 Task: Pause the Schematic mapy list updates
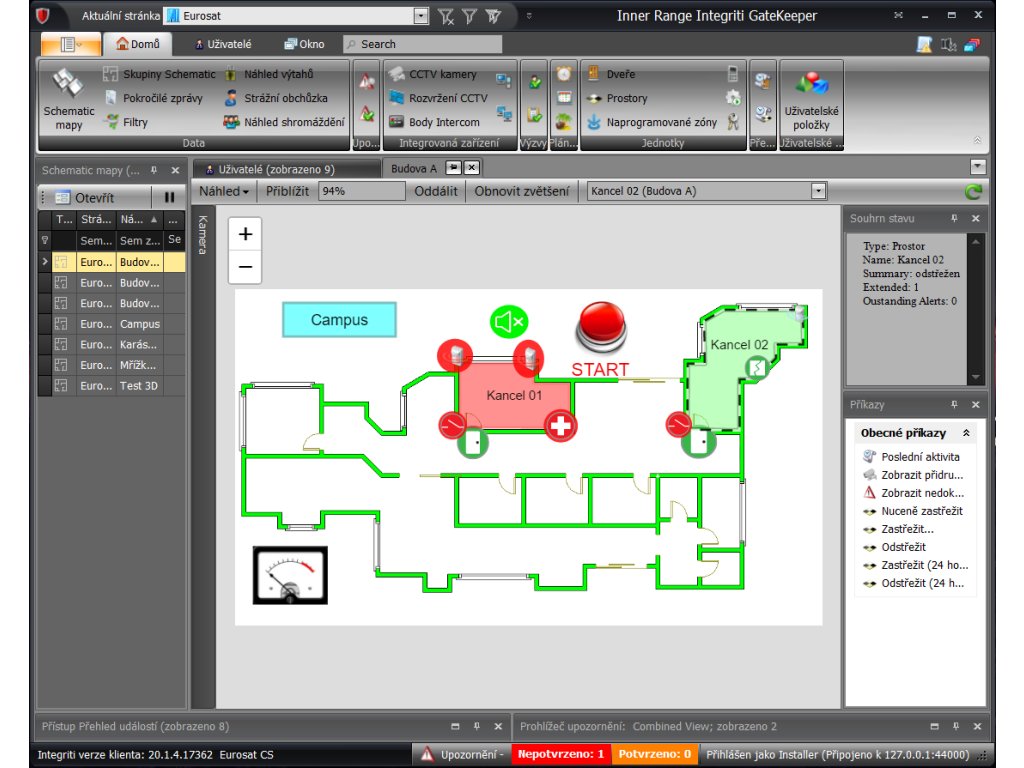pyautogui.click(x=169, y=198)
